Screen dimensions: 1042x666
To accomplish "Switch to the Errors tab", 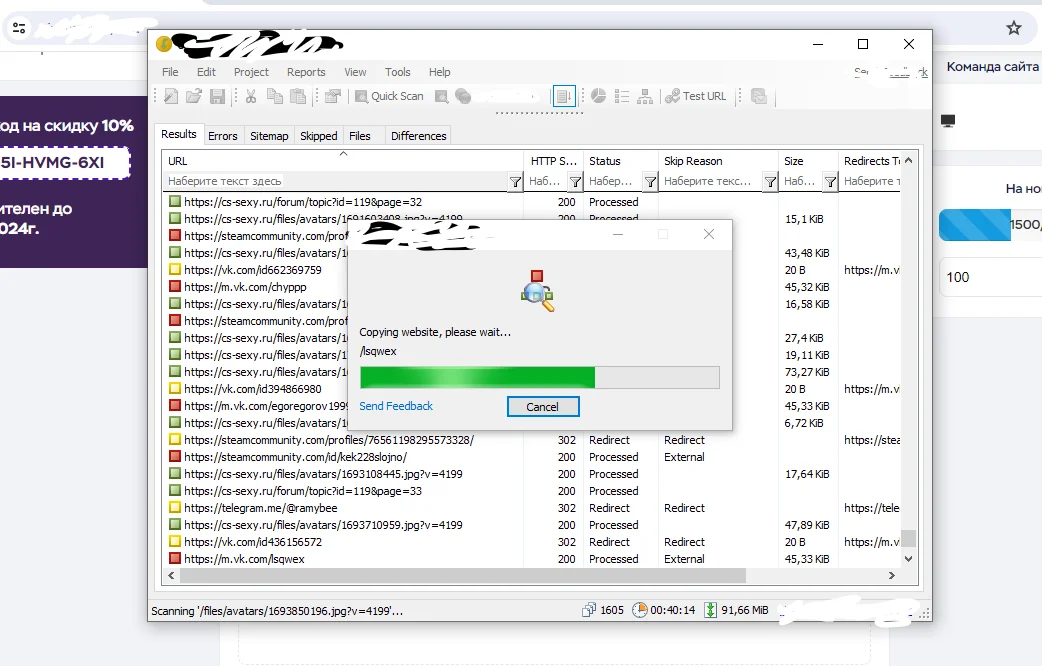I will 222,136.
